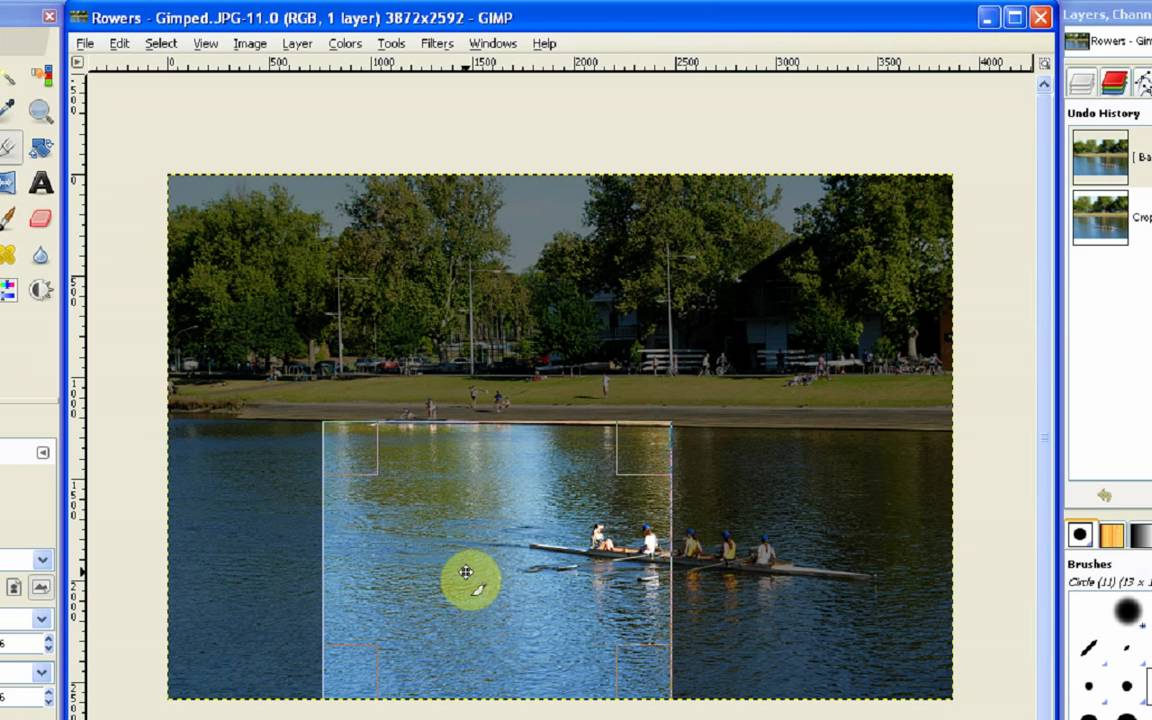Open the Layer menu

click(x=297, y=43)
